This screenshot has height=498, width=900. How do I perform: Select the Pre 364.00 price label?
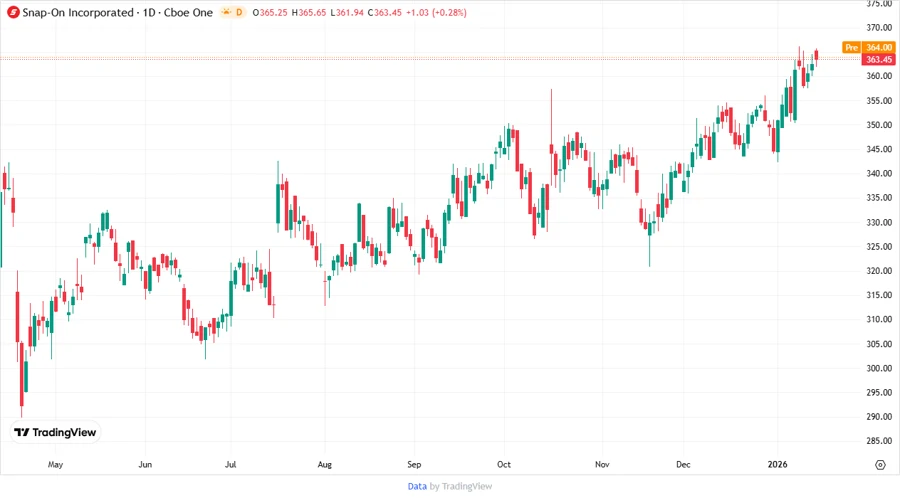click(868, 48)
